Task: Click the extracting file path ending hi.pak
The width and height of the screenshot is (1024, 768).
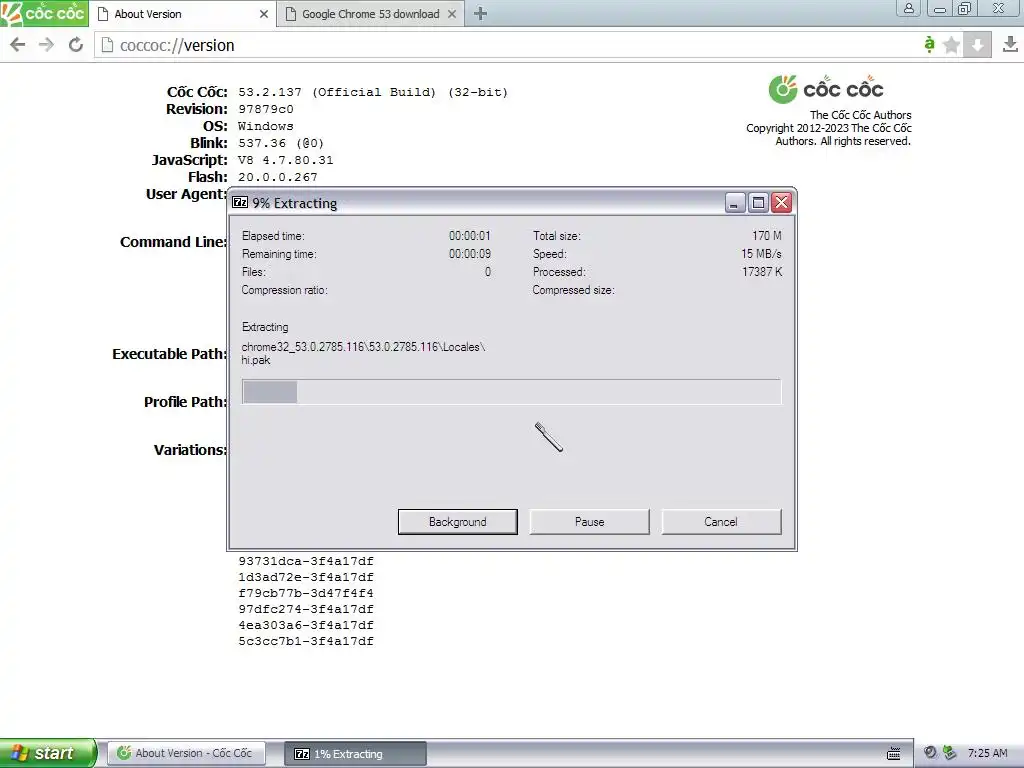Action: (x=363, y=353)
